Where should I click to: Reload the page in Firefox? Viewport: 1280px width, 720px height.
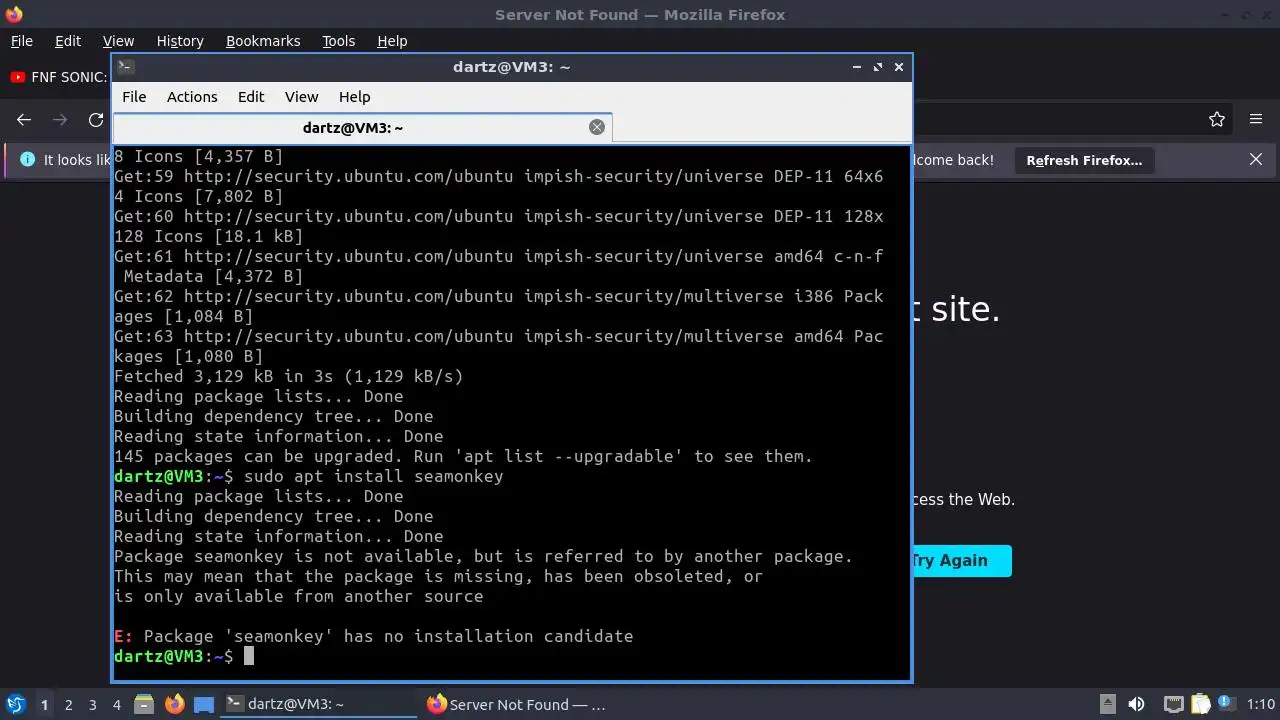tap(96, 119)
